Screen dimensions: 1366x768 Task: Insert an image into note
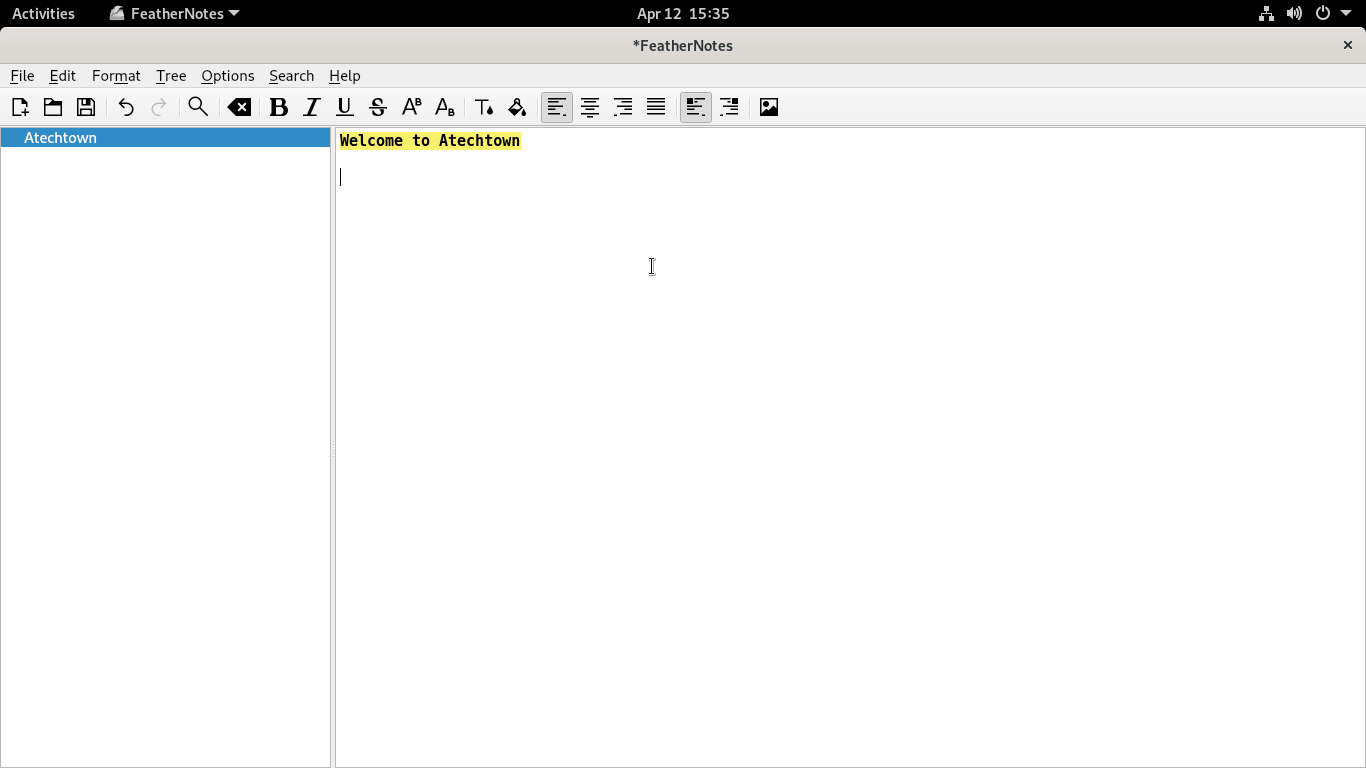(x=769, y=107)
